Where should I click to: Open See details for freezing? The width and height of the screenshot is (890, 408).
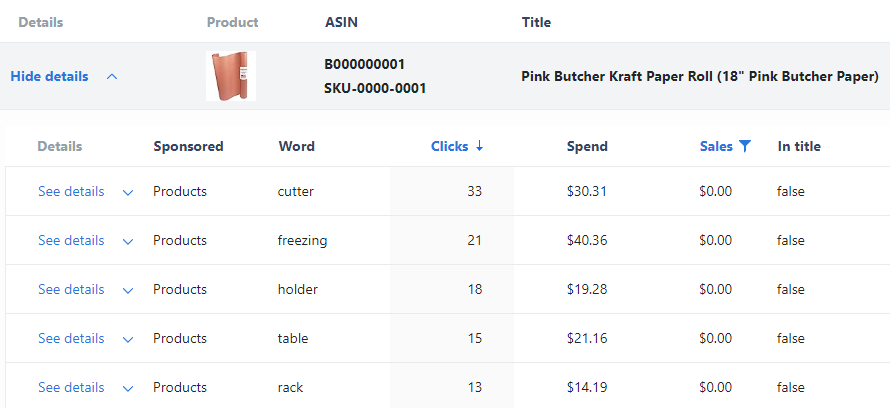click(x=71, y=240)
